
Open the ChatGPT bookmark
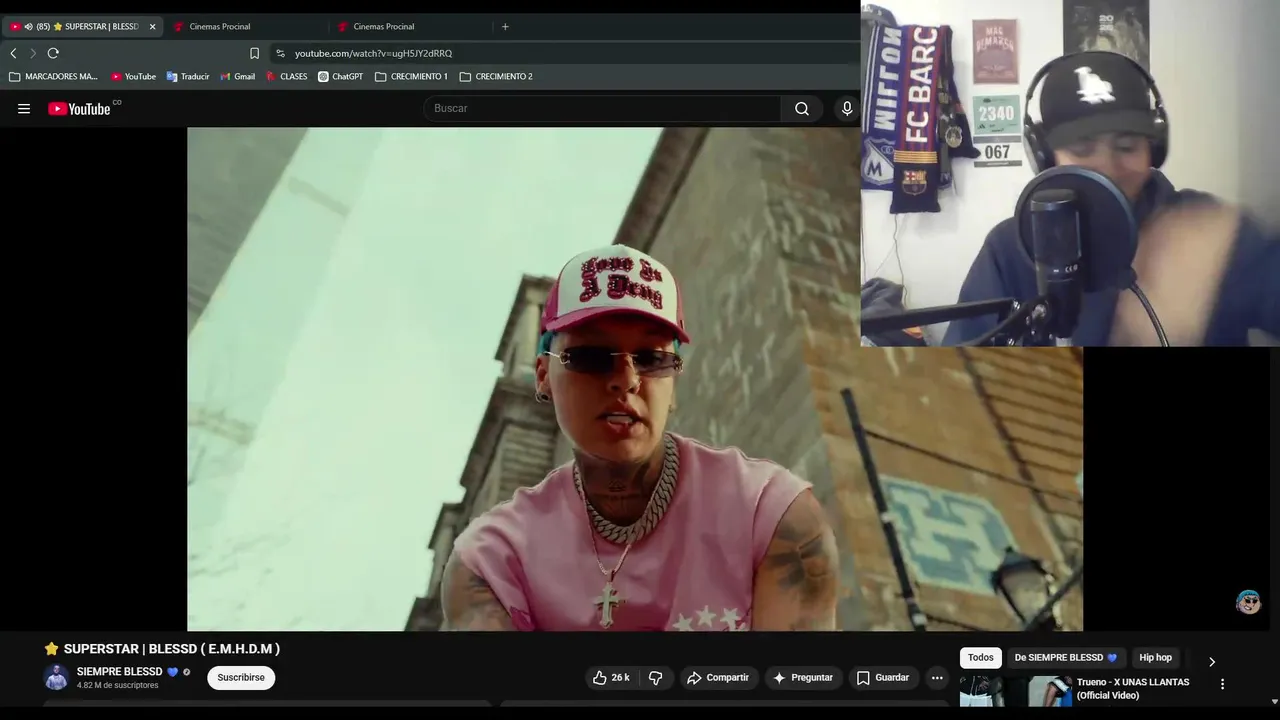click(x=340, y=77)
